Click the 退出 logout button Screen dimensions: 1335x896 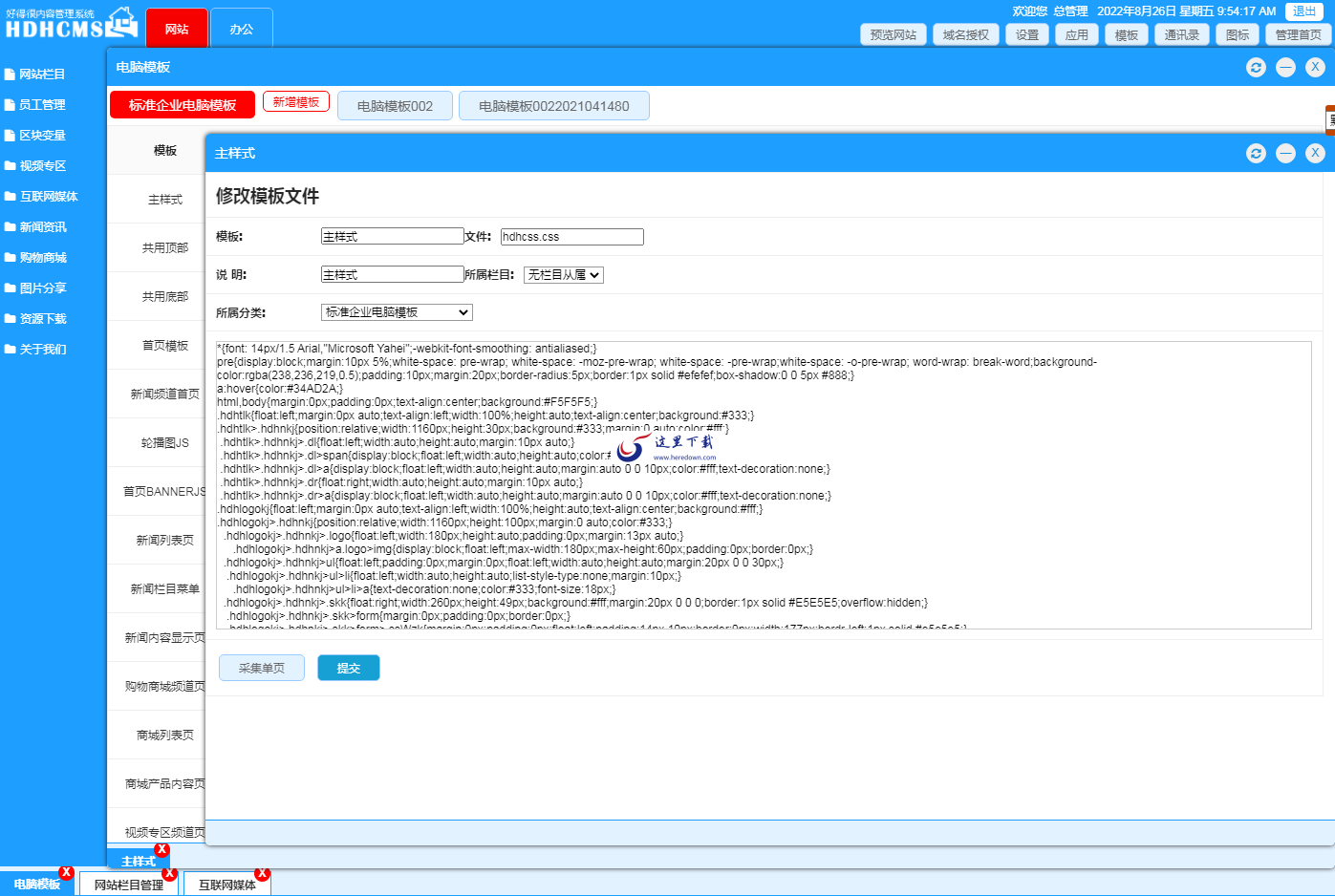click(1303, 11)
